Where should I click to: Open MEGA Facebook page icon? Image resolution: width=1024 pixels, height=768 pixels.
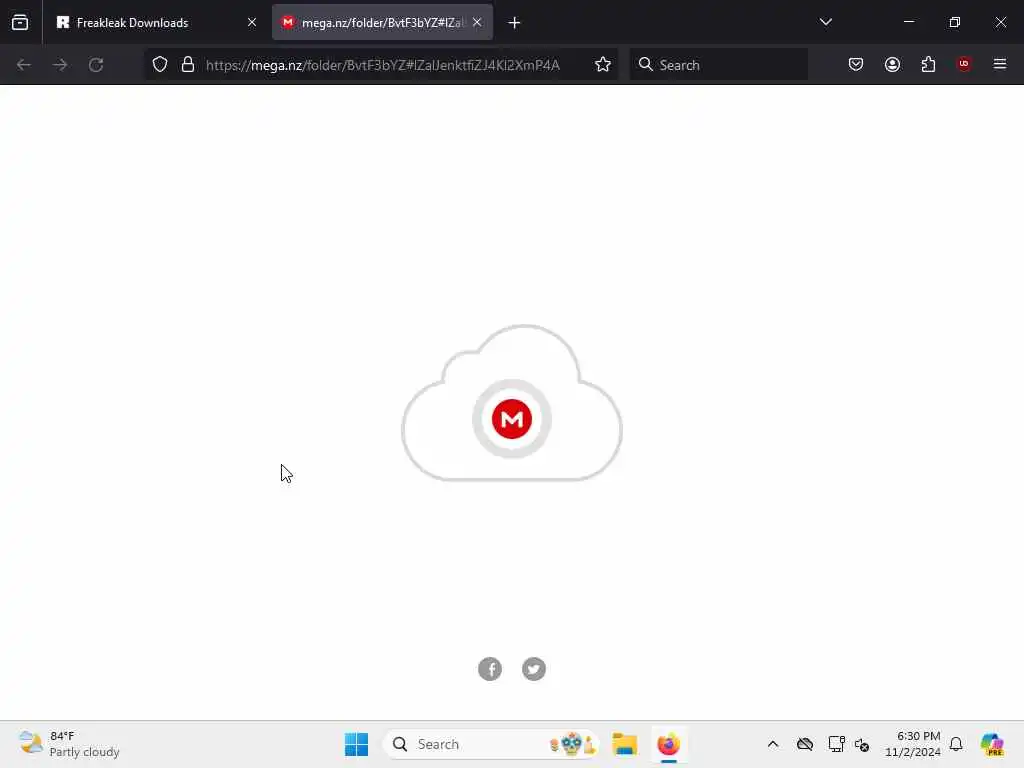tap(490, 669)
